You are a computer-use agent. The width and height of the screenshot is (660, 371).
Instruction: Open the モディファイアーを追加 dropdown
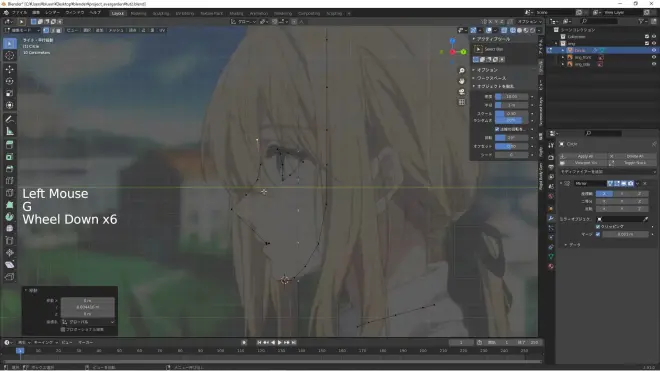(607, 172)
